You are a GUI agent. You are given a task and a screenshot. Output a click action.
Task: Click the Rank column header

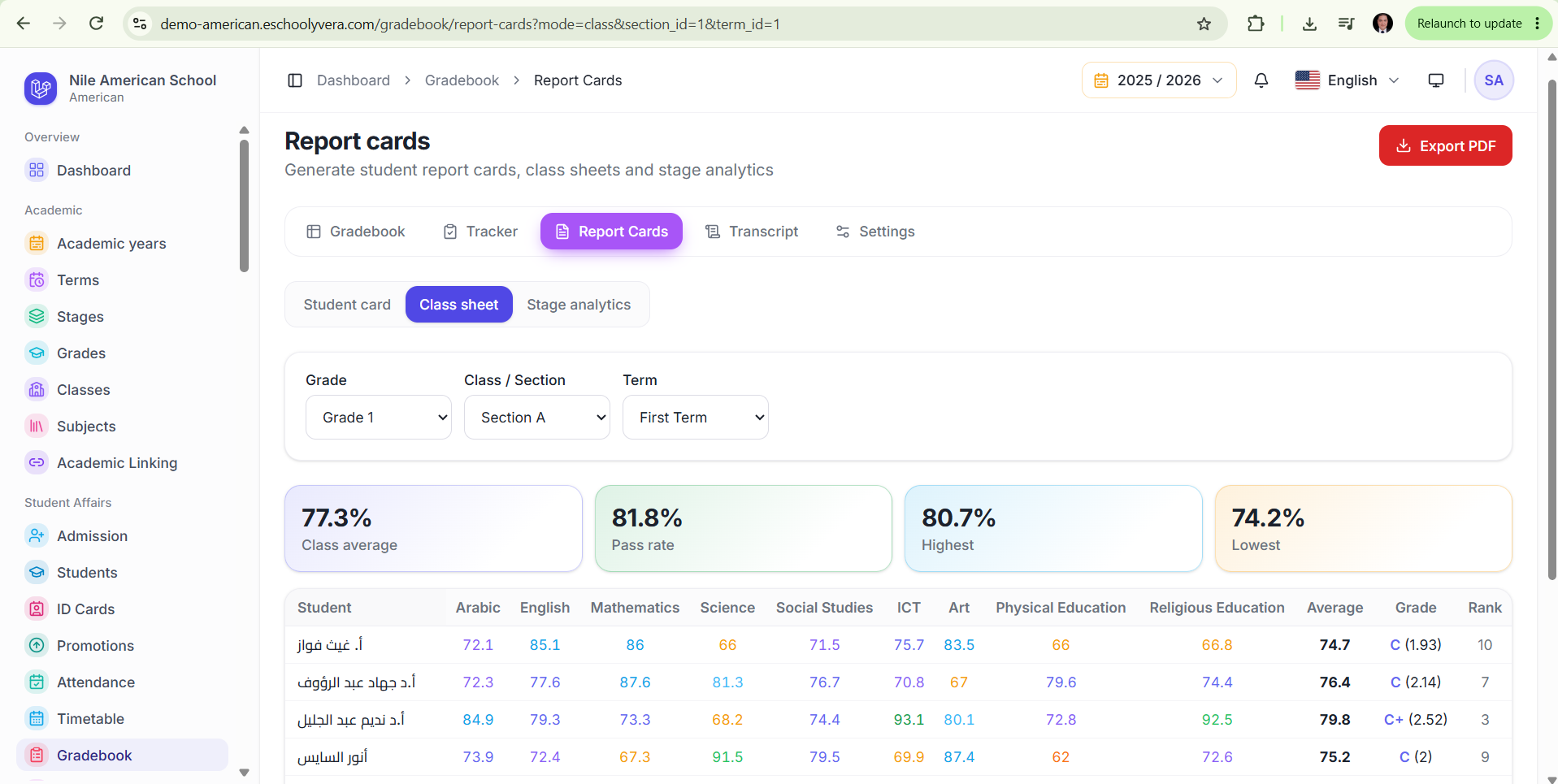(x=1485, y=608)
